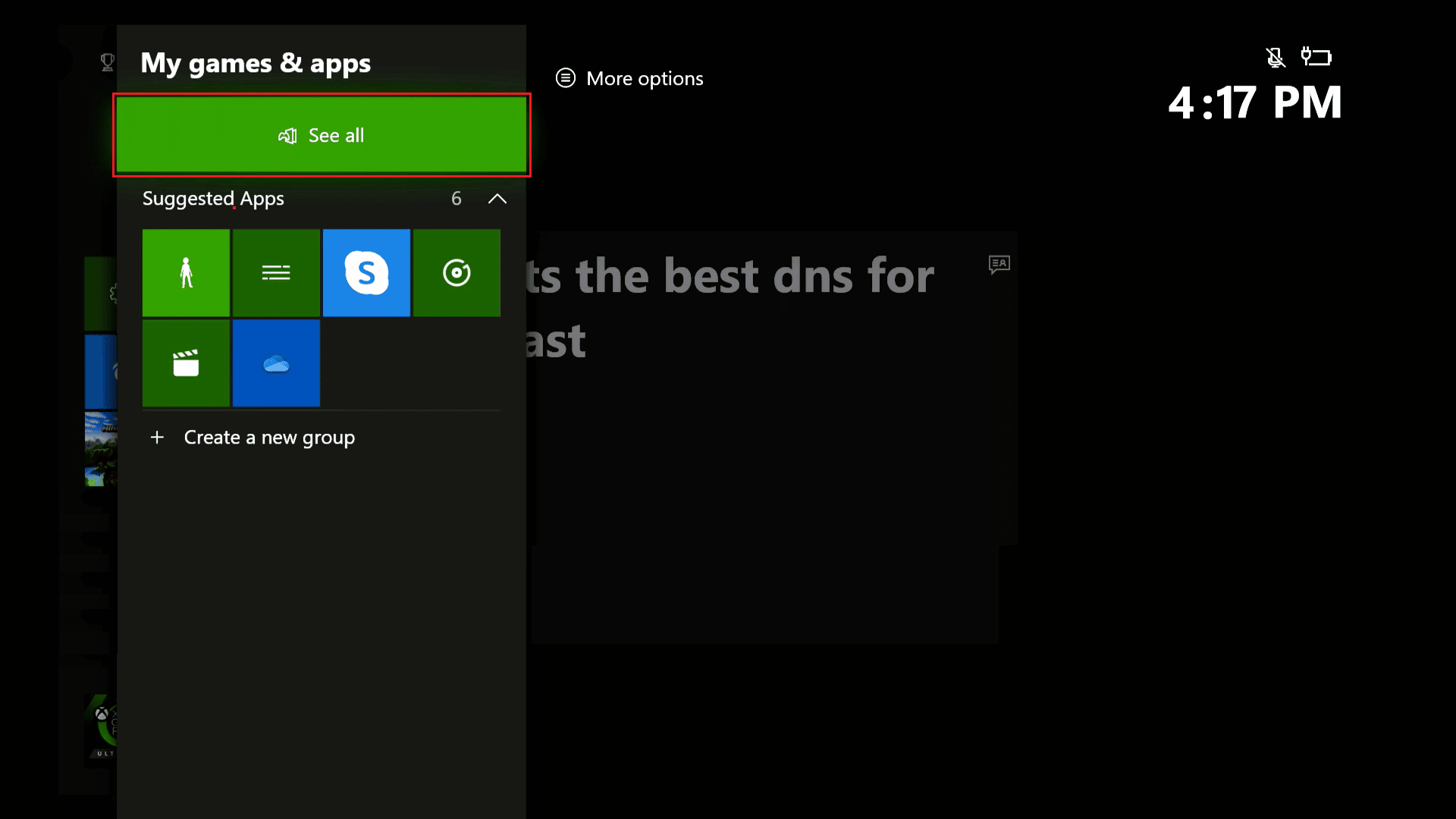Toggle closed captions EA icon
Image resolution: width=1456 pixels, height=819 pixels.
tap(998, 263)
